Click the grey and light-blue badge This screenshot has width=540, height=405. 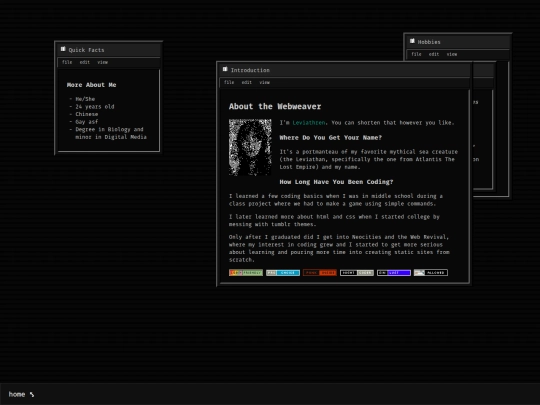(x=283, y=273)
